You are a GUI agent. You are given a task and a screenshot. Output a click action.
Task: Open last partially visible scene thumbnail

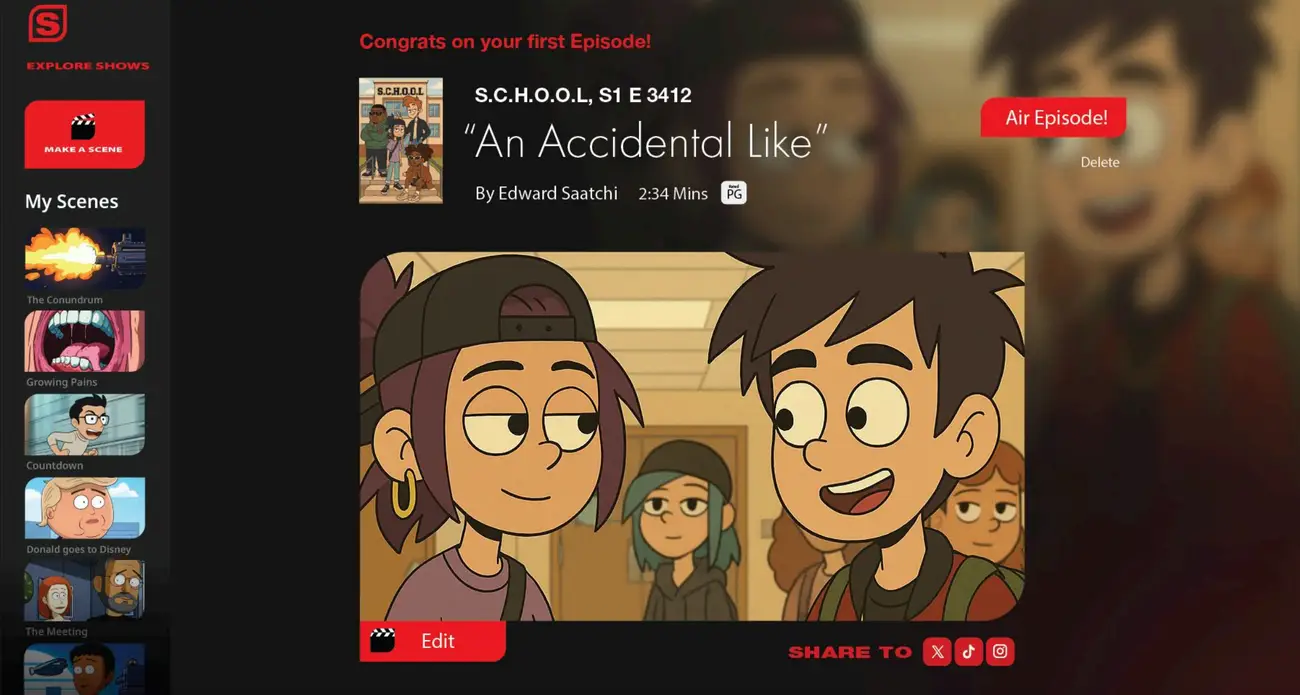coord(85,669)
